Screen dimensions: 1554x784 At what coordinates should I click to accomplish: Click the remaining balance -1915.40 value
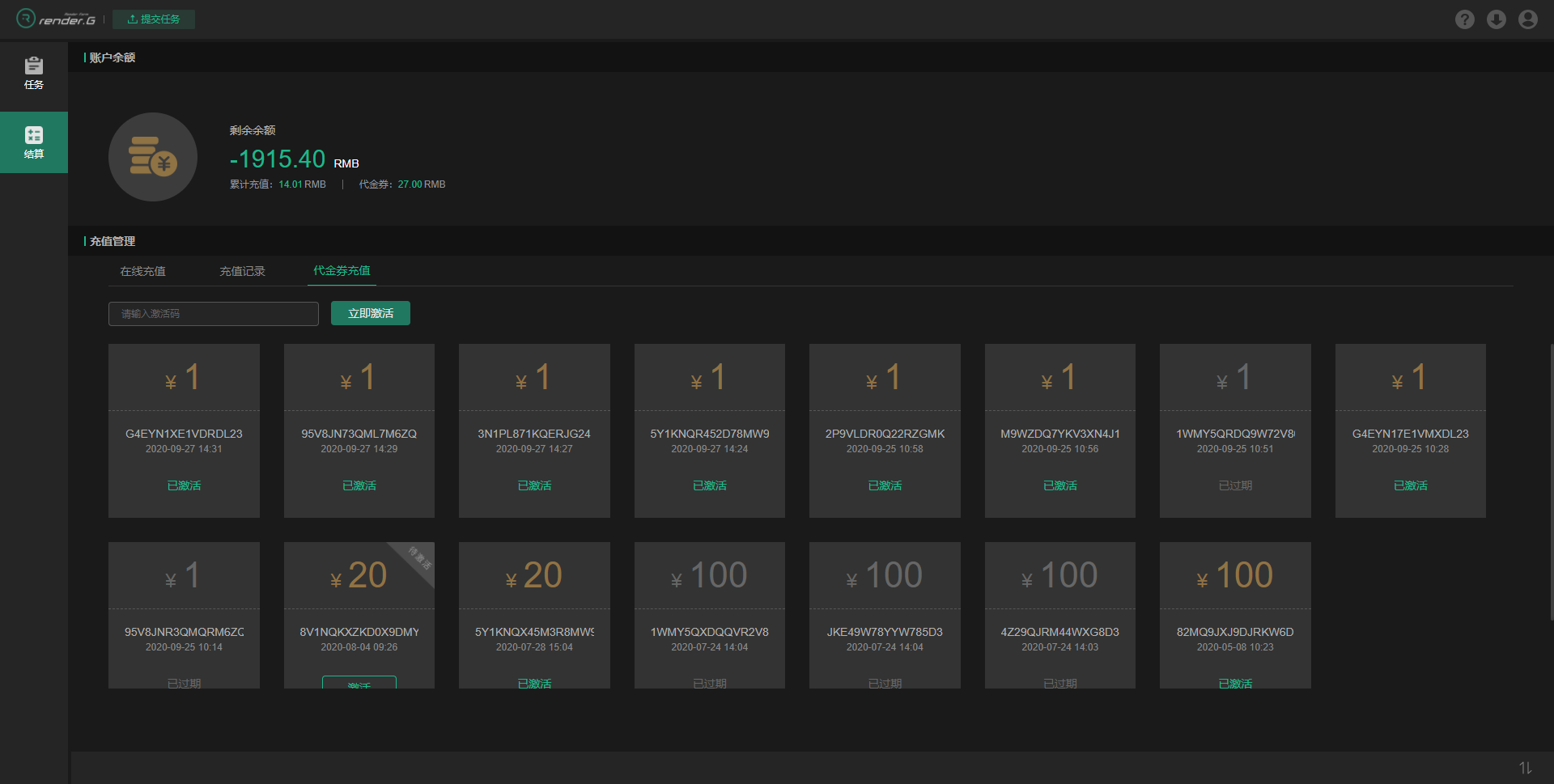tap(278, 159)
